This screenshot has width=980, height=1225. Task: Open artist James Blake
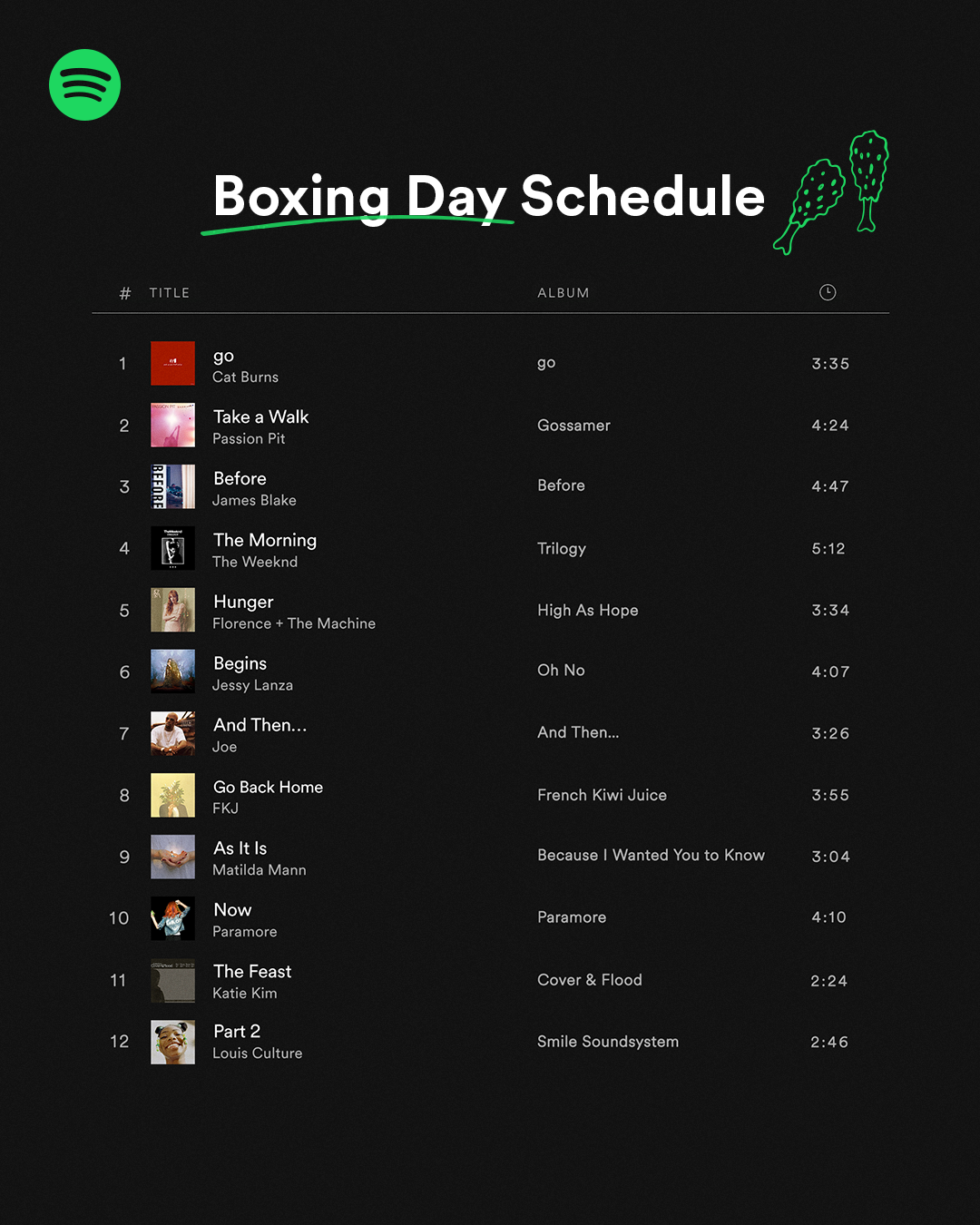point(254,501)
